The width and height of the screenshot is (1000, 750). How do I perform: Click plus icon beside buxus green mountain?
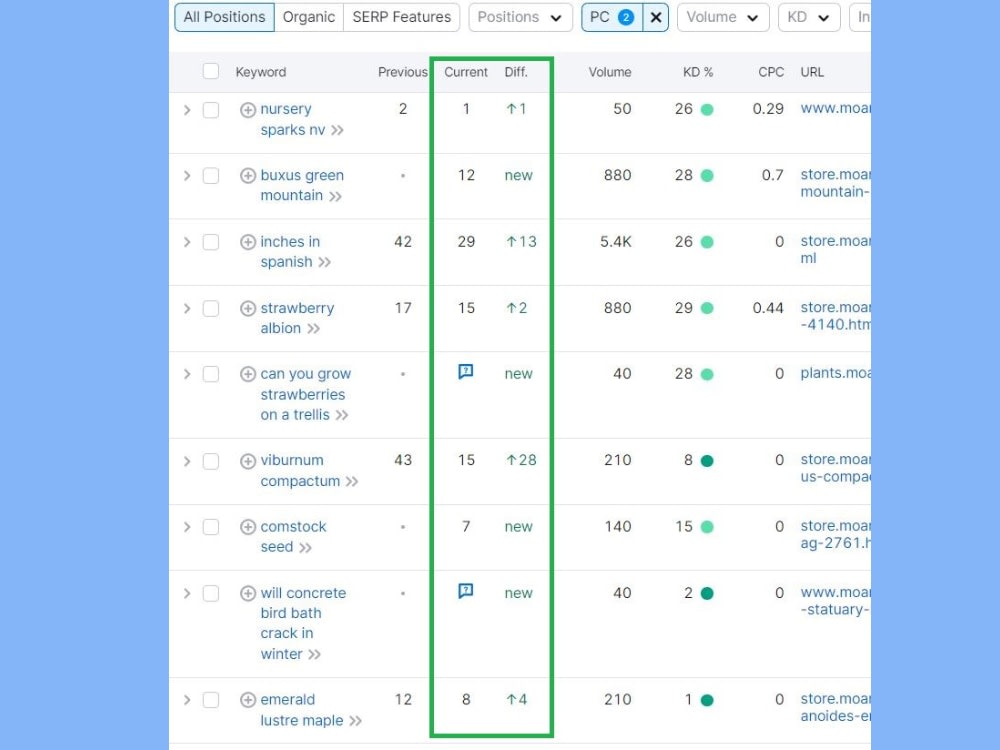(248, 175)
